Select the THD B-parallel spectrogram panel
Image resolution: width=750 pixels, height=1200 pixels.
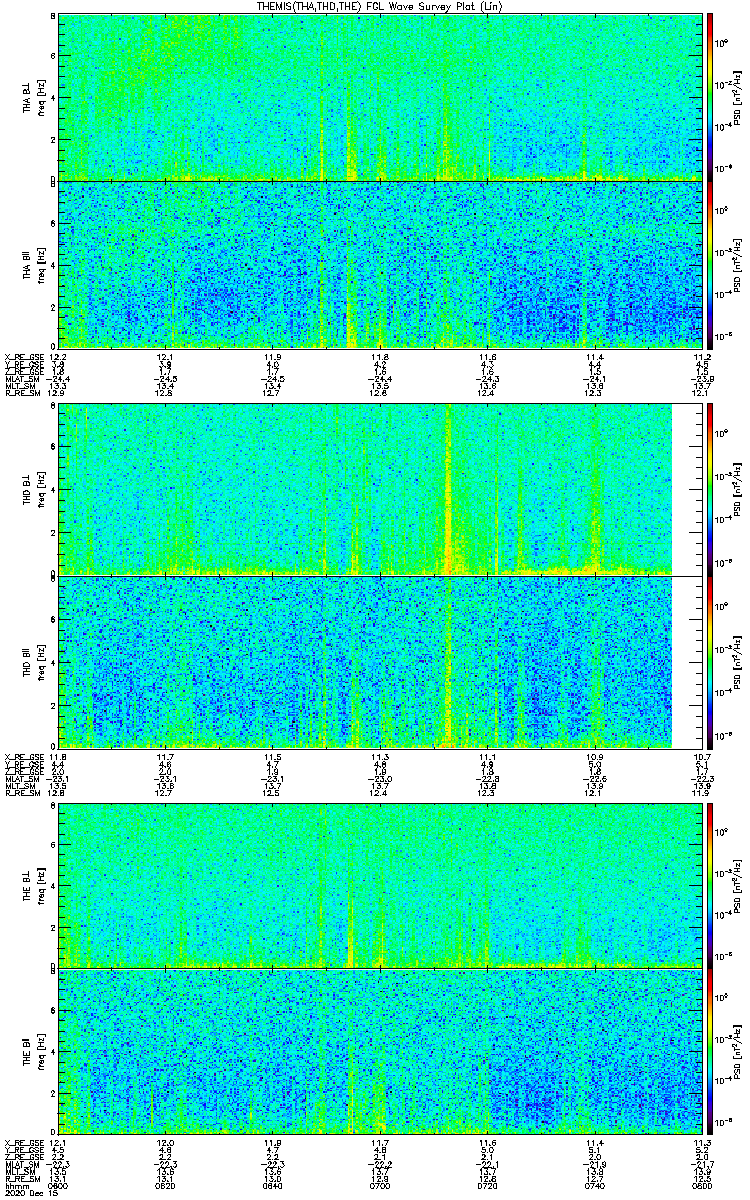(364, 661)
